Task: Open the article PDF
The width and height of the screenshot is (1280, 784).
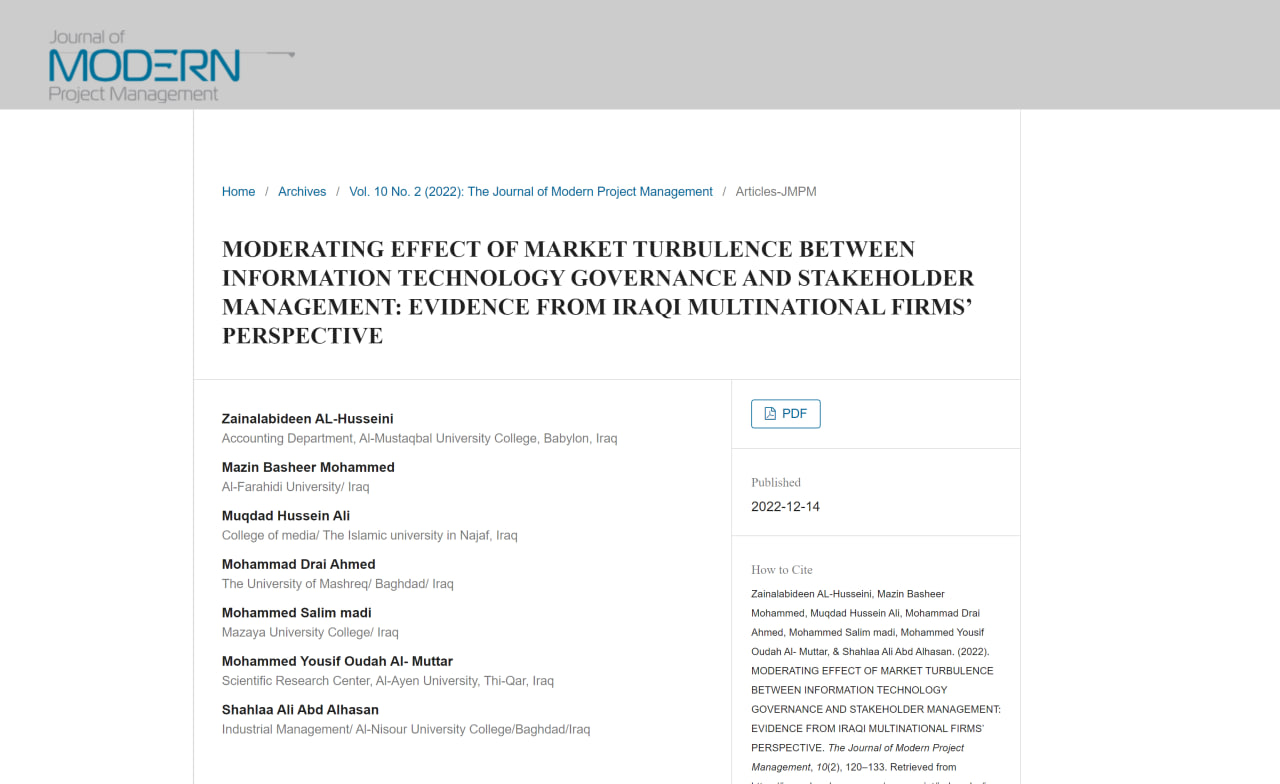Action: pyautogui.click(x=785, y=414)
